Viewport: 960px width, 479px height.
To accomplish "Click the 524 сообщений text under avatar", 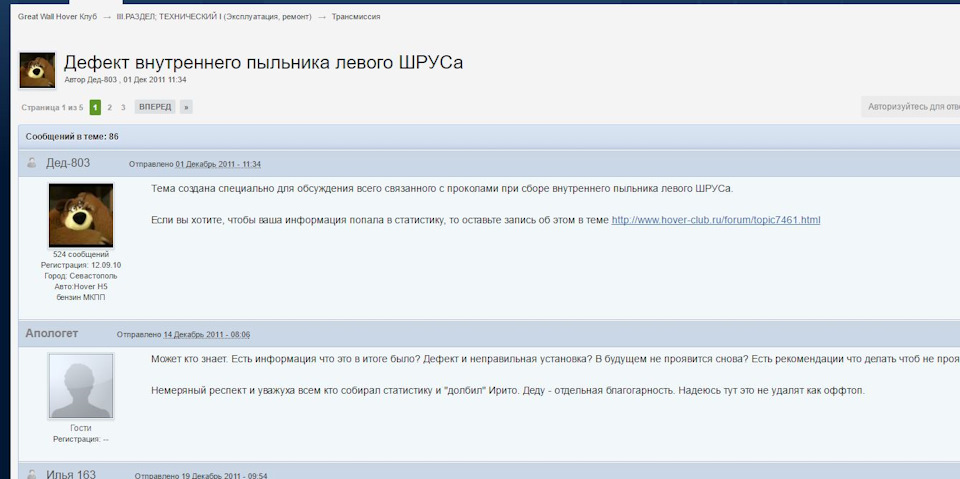I will (x=81, y=254).
